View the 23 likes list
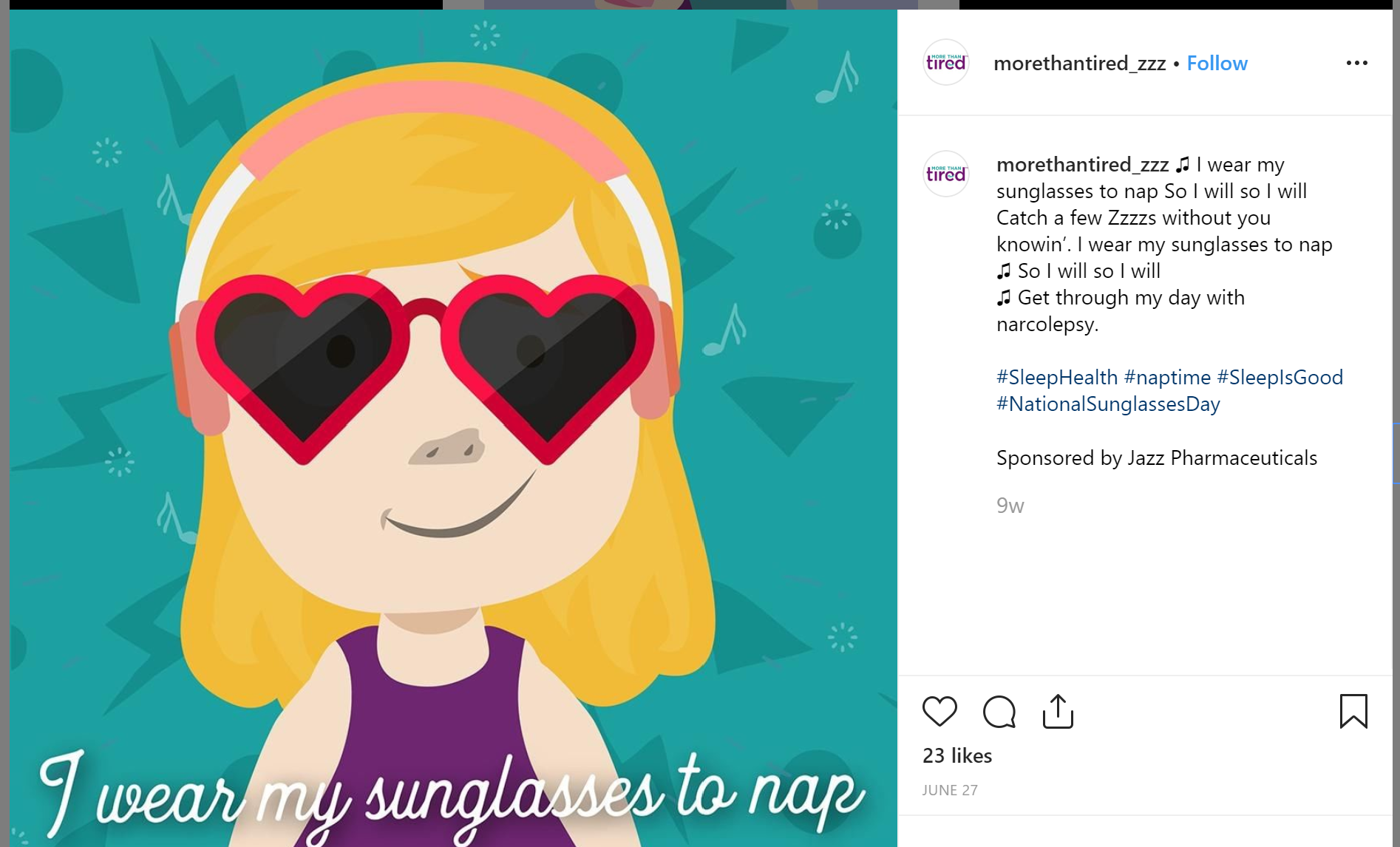This screenshot has height=847, width=1400. [957, 755]
